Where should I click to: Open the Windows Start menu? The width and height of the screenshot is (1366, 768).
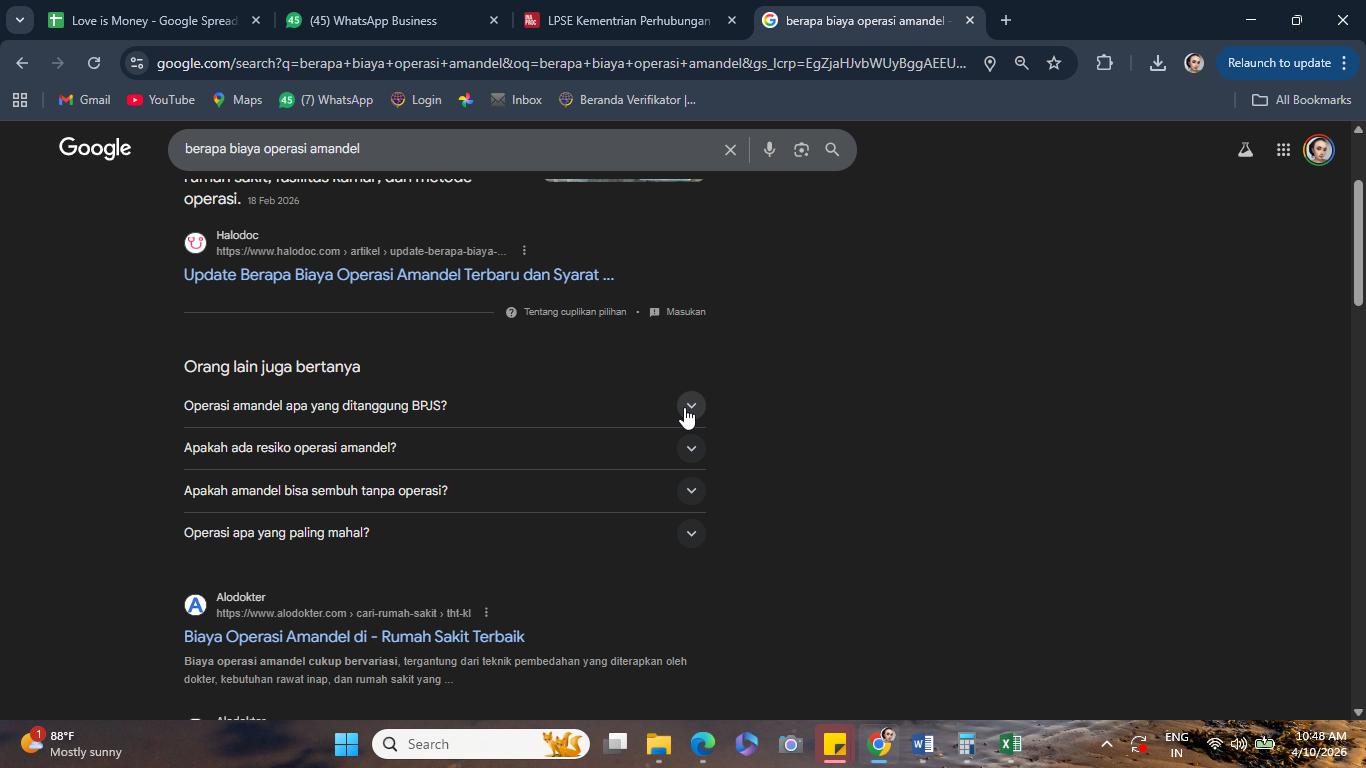pos(346,744)
